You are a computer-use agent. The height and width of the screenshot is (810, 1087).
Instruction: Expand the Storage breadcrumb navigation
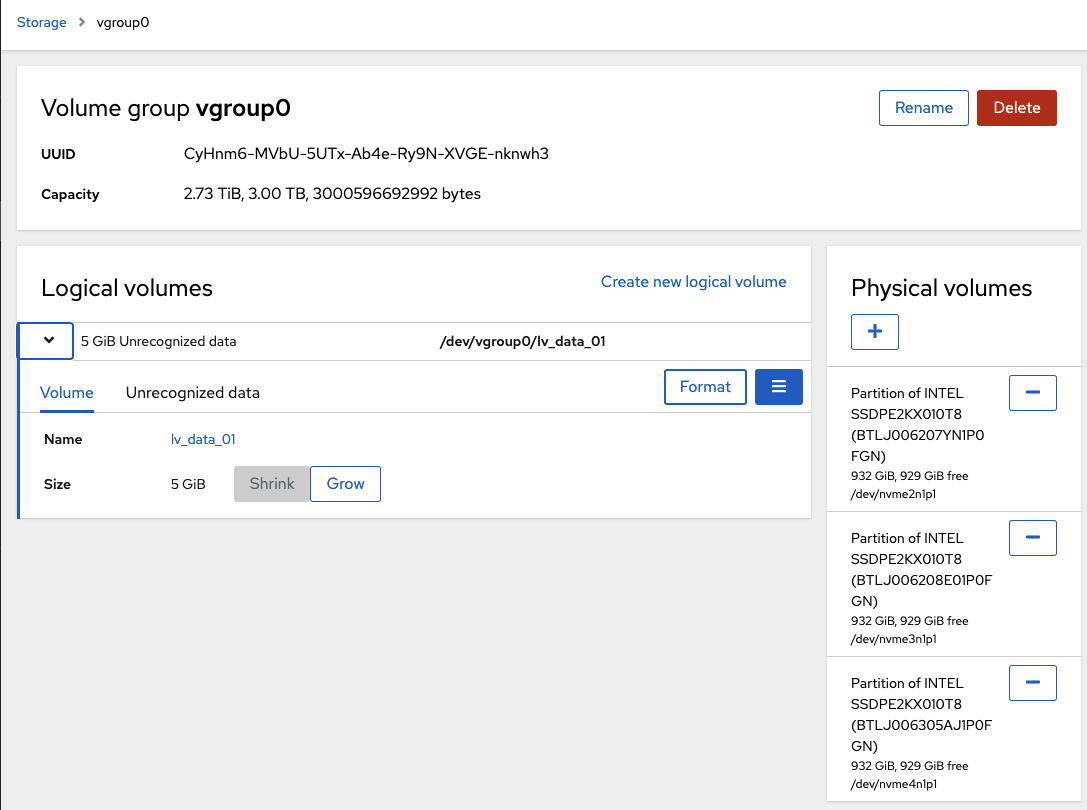[41, 22]
